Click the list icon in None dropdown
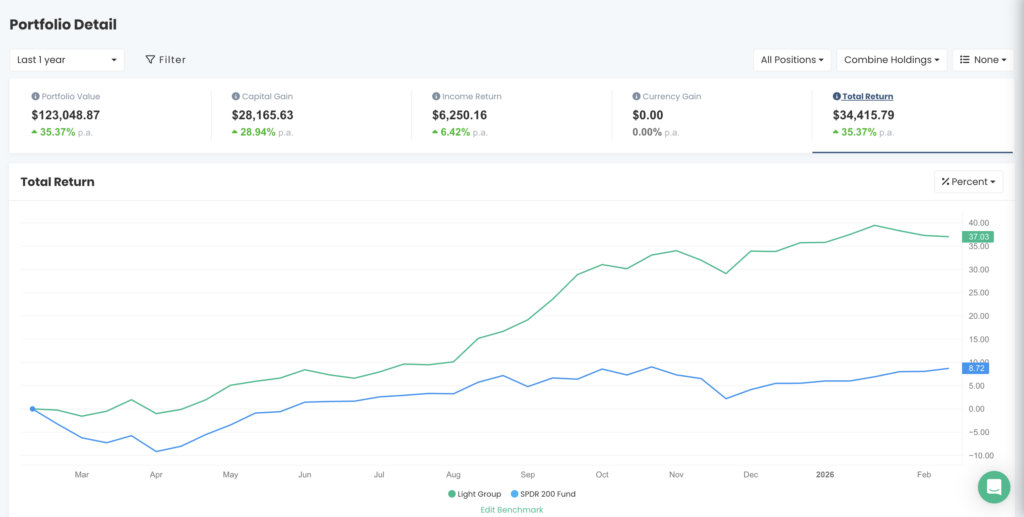The width and height of the screenshot is (1024, 517). [965, 60]
